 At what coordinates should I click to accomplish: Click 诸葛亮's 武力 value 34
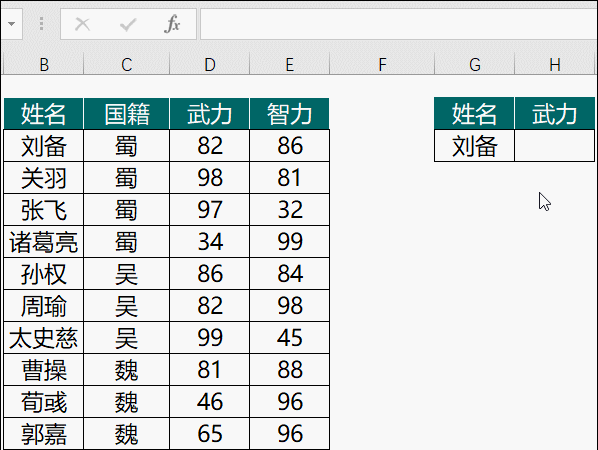[x=209, y=242]
